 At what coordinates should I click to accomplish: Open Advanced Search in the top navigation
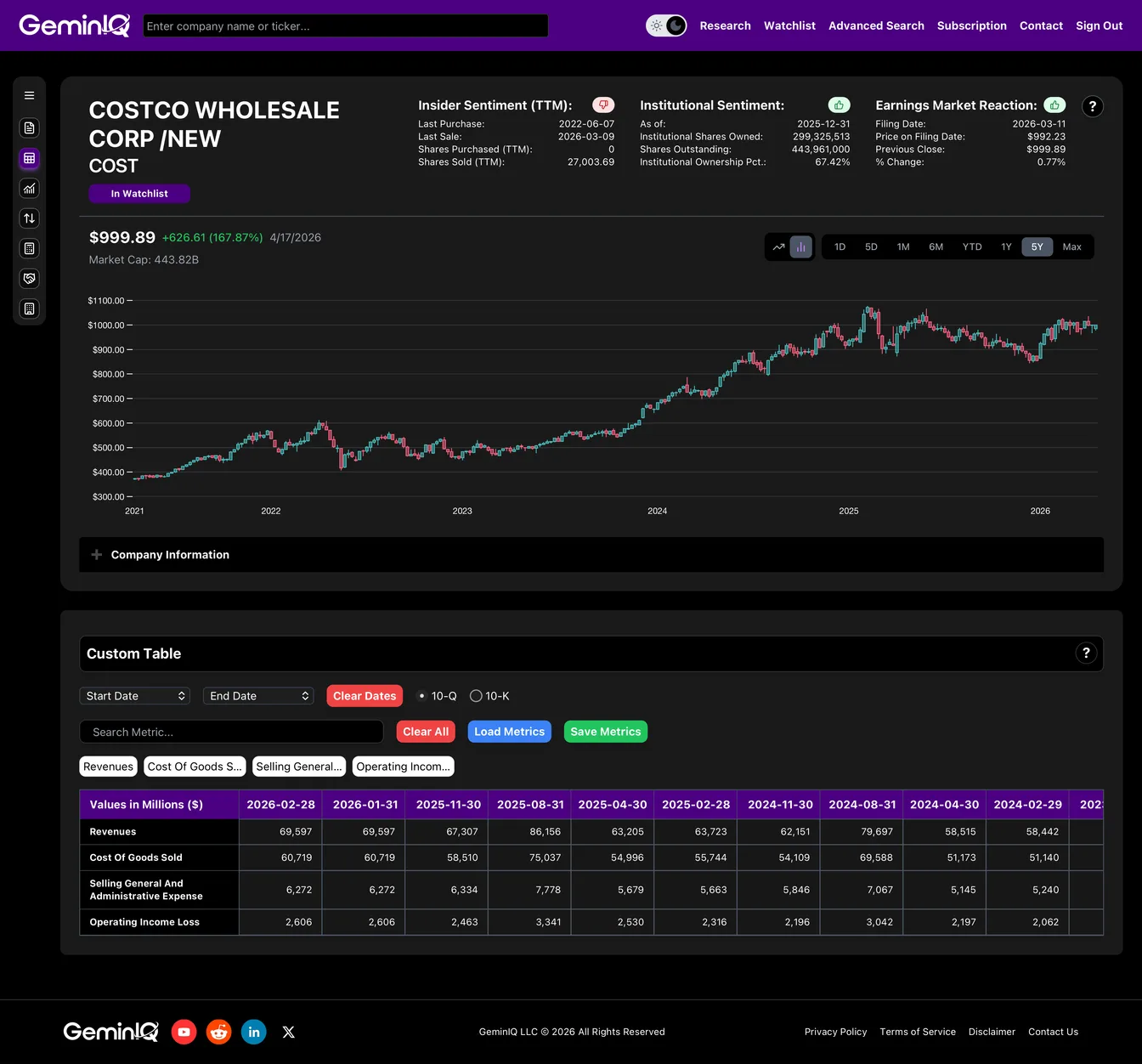(x=876, y=25)
